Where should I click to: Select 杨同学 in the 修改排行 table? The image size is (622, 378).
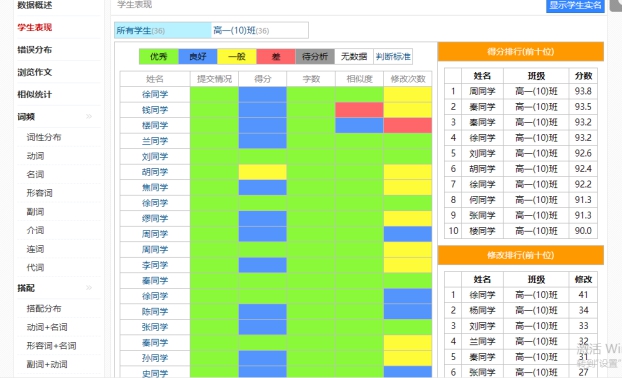click(x=482, y=310)
